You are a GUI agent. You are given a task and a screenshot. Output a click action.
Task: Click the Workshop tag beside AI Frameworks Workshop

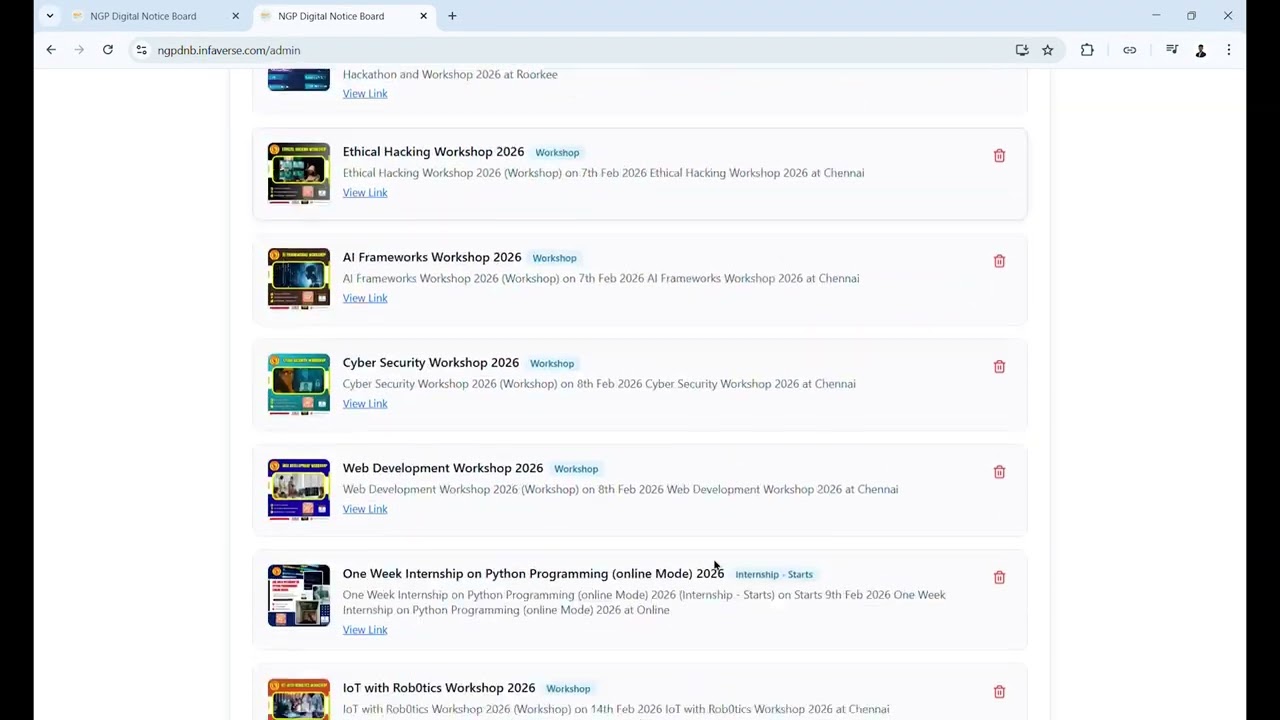point(554,258)
